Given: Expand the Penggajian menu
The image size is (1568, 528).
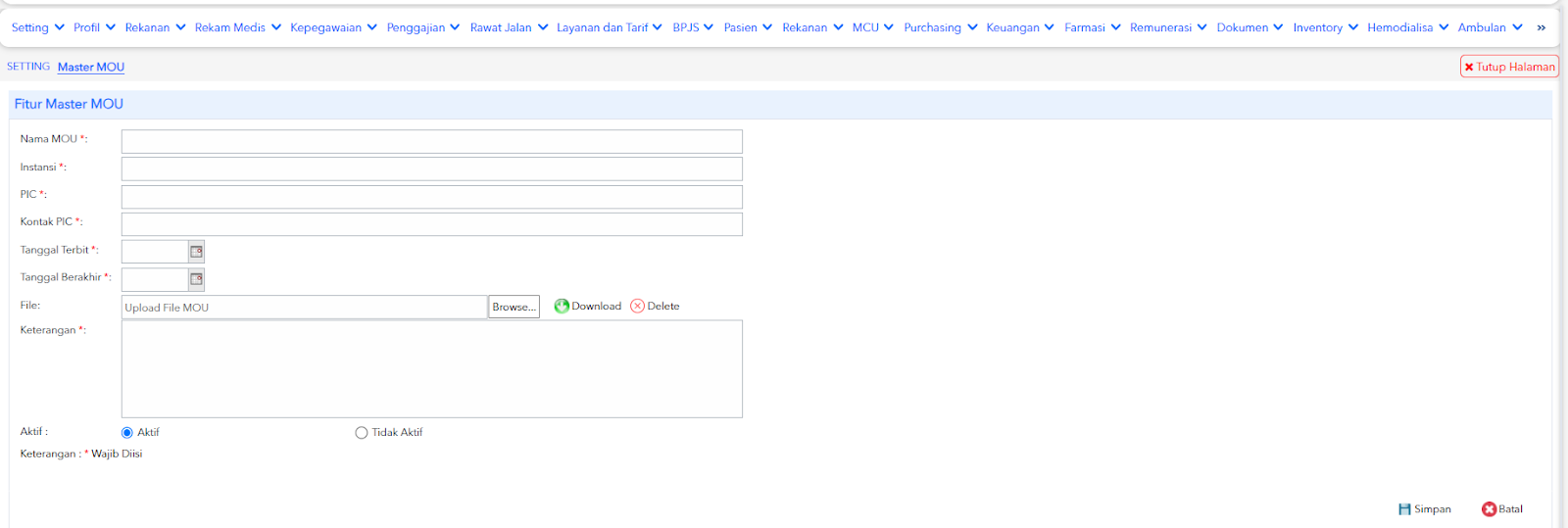Looking at the screenshot, I should pyautogui.click(x=423, y=27).
